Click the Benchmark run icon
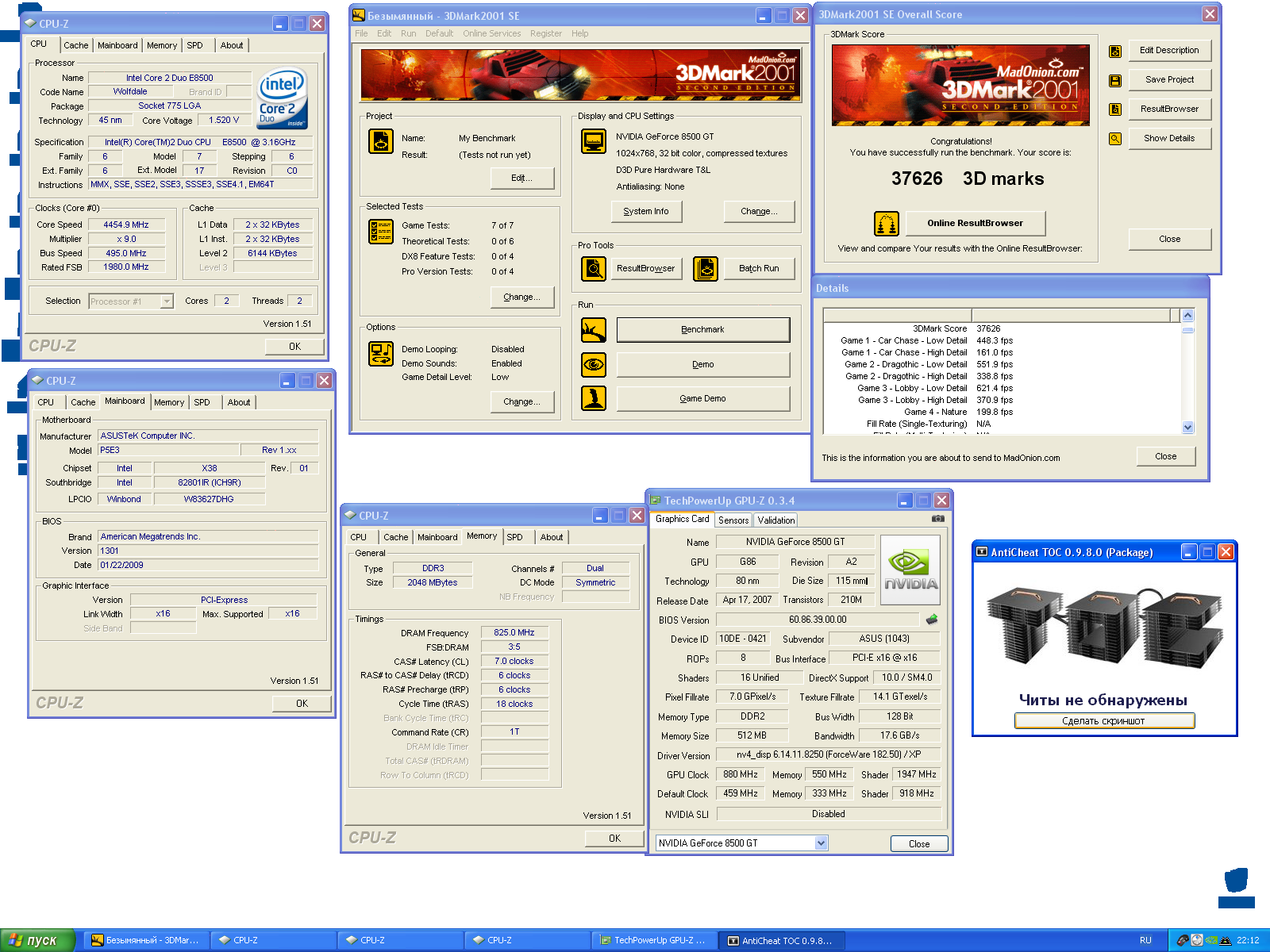This screenshot has height=952, width=1270. coord(594,330)
